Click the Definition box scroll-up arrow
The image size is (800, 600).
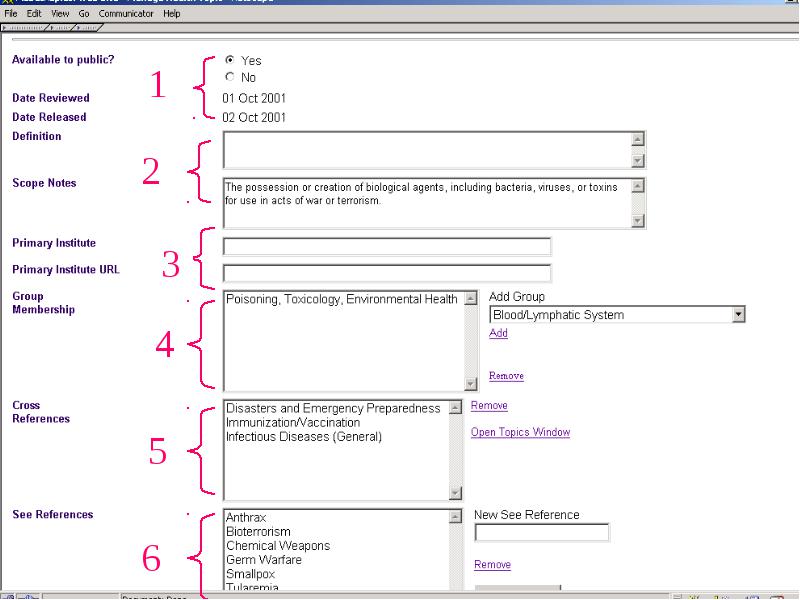click(638, 139)
